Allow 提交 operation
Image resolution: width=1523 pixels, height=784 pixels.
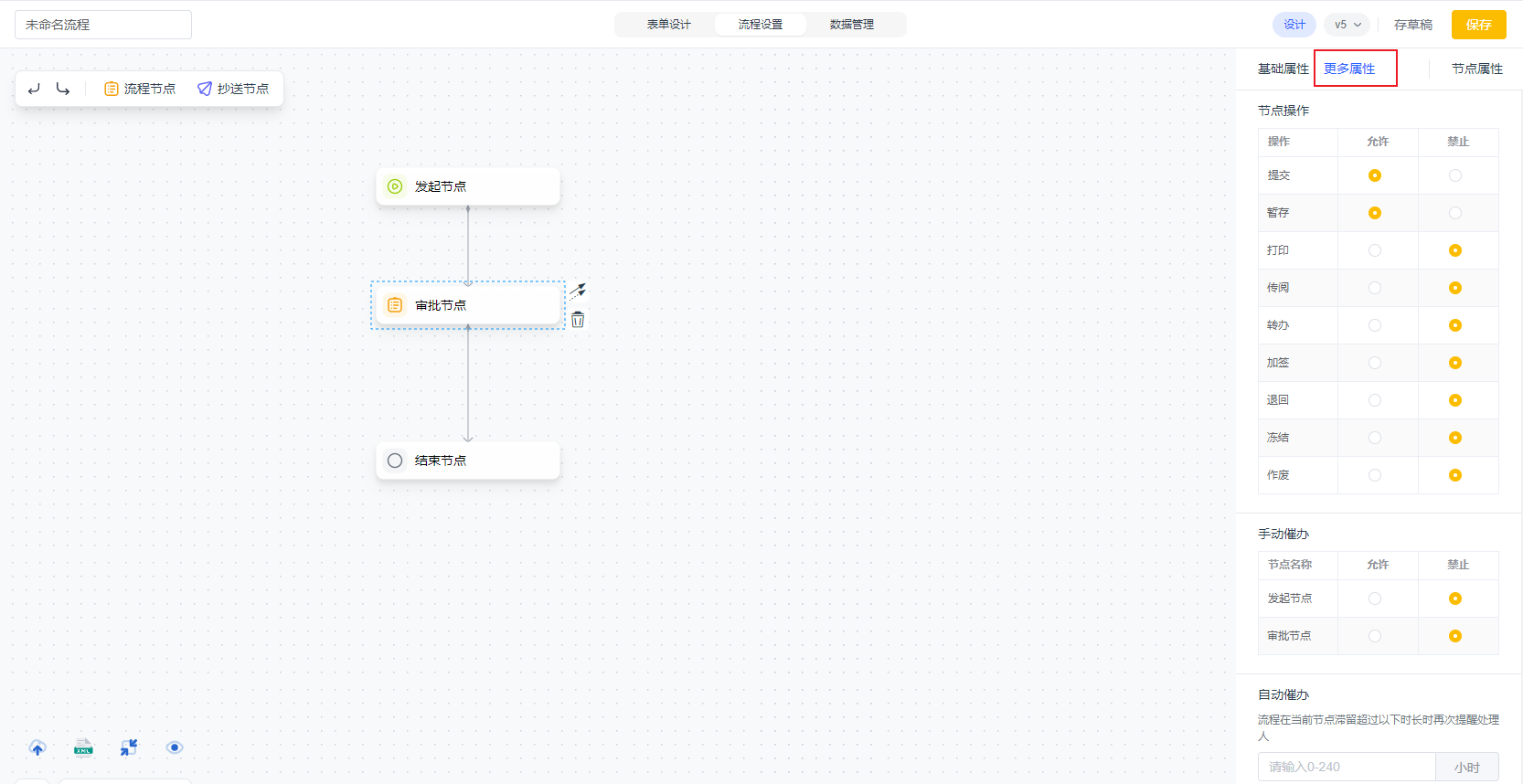pyautogui.click(x=1375, y=175)
